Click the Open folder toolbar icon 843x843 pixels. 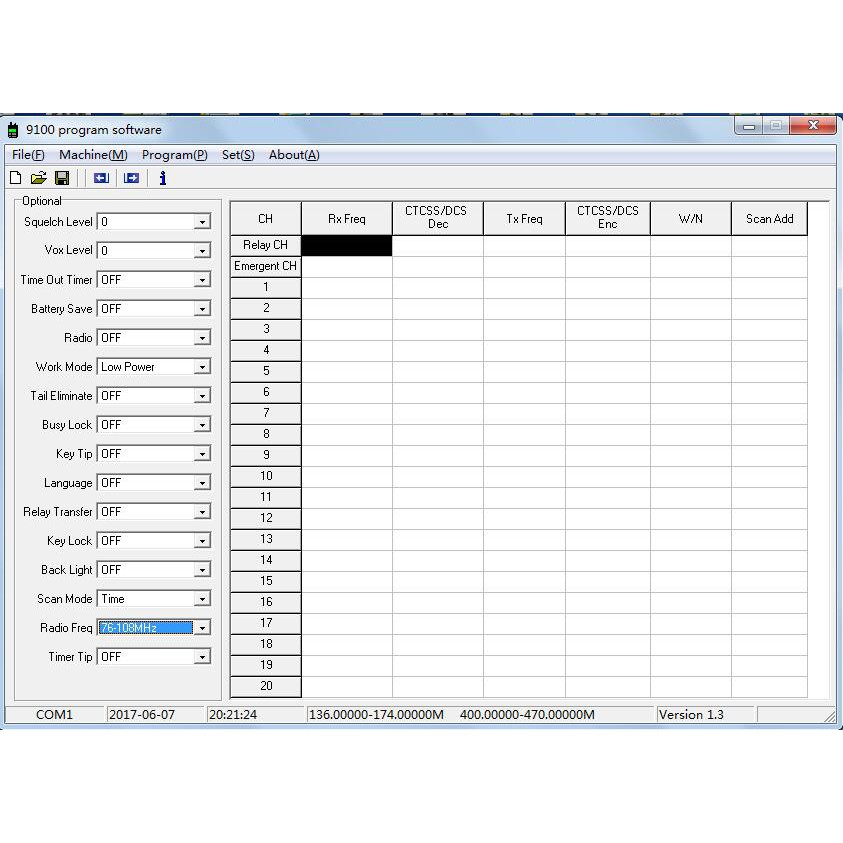point(38,178)
